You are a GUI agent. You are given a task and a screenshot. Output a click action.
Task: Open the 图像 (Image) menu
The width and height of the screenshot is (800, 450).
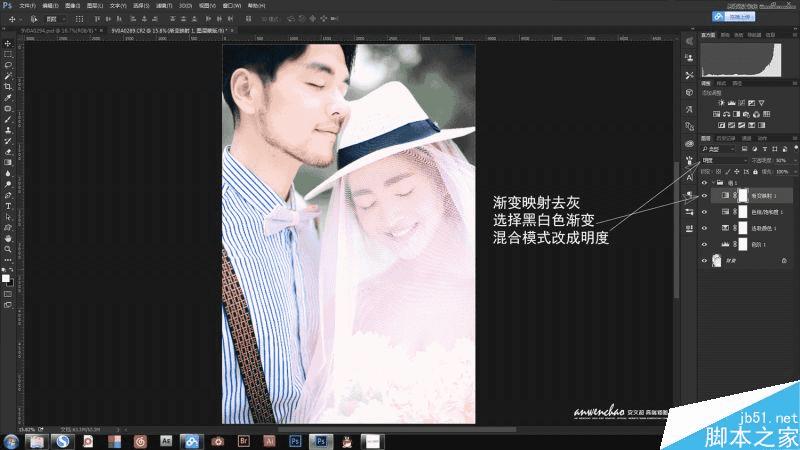click(72, 6)
